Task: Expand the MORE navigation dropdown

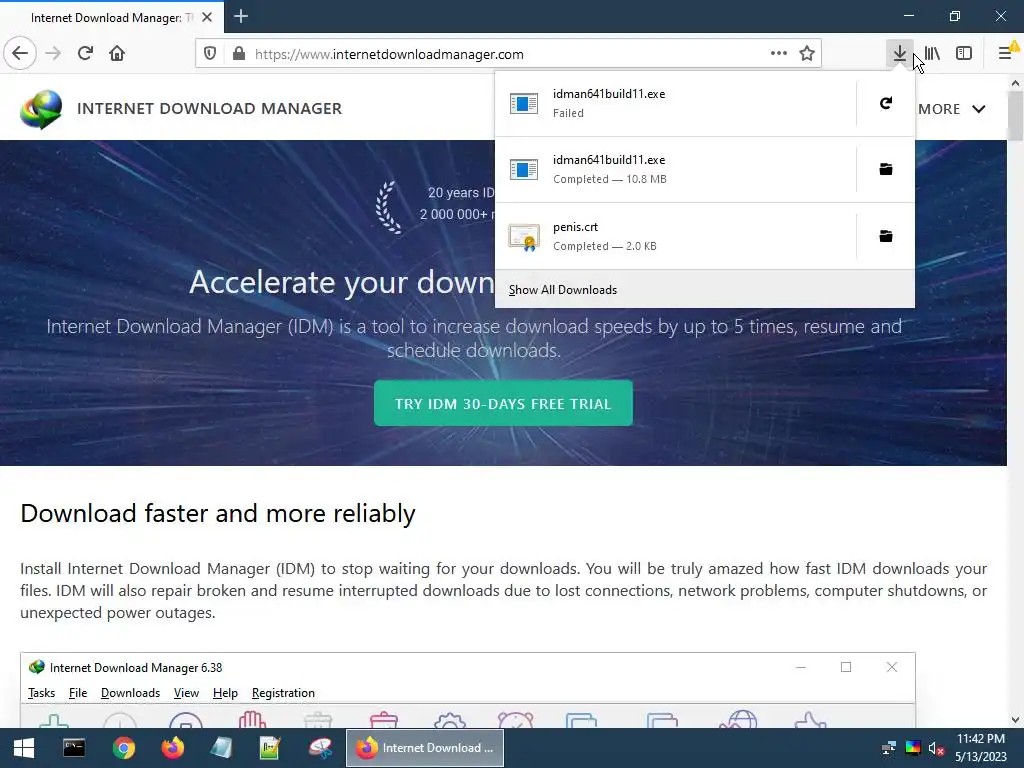Action: pyautogui.click(x=952, y=109)
